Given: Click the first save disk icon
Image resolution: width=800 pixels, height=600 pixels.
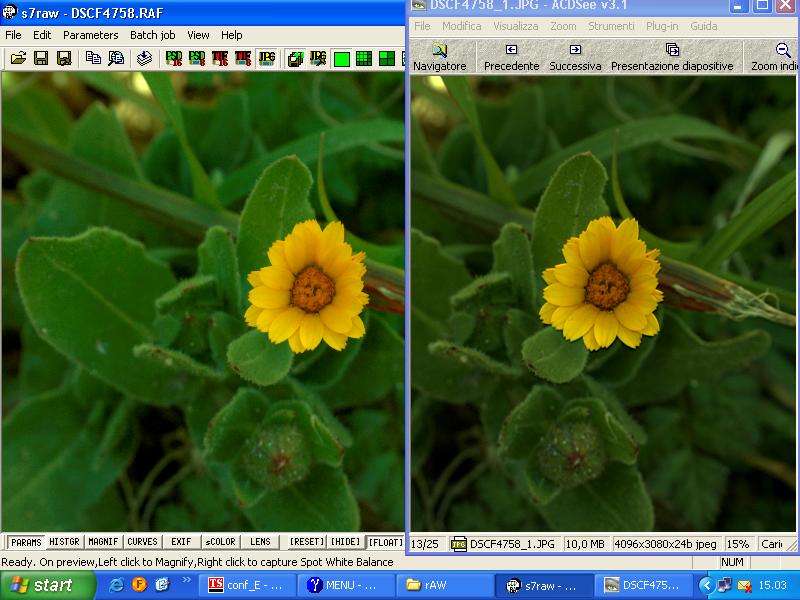Looking at the screenshot, I should point(41,59).
